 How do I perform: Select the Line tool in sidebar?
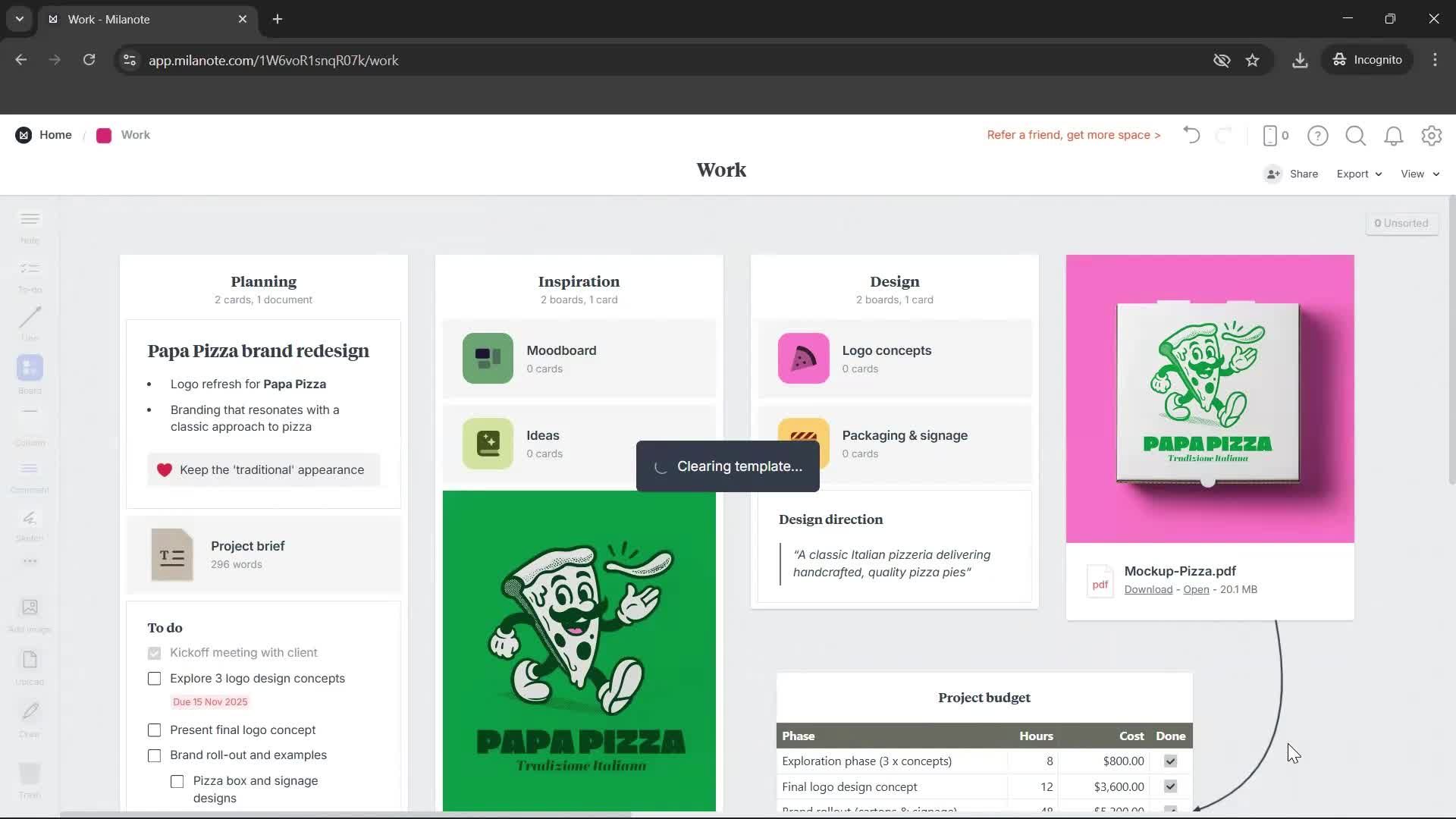(x=29, y=322)
